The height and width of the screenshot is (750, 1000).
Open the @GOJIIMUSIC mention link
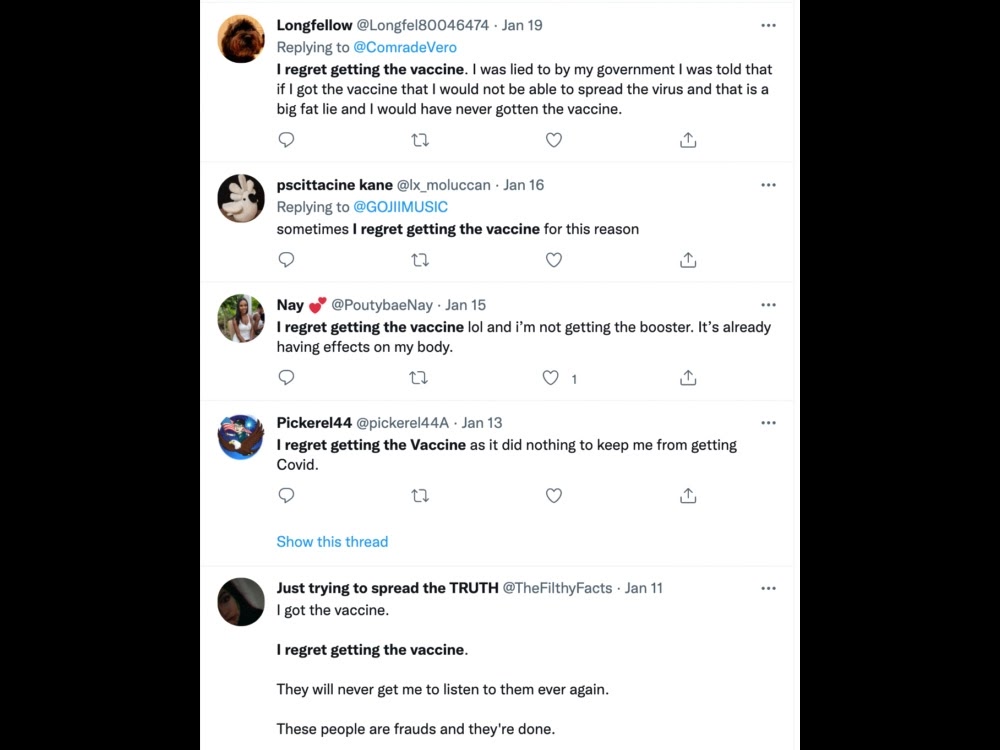coord(400,207)
